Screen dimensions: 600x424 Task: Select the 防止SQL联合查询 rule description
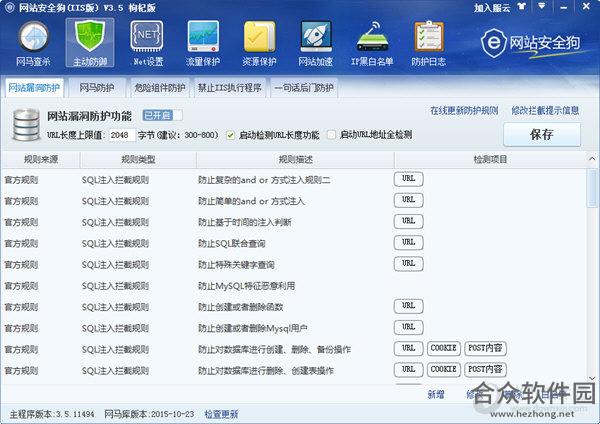pos(232,243)
